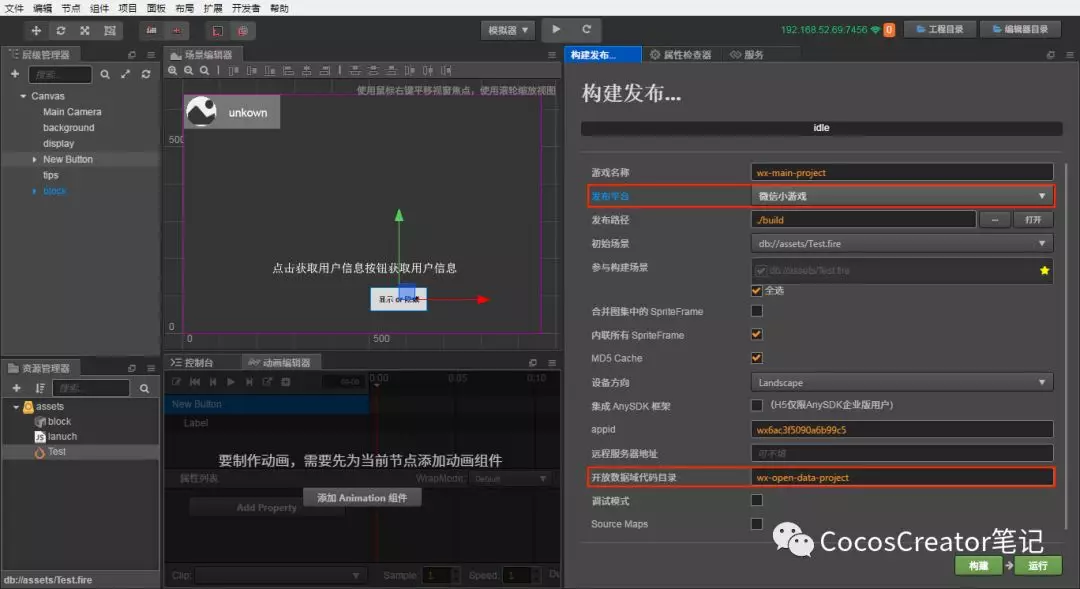
Task: Toggle the MD5 Cache checkbox
Action: 757,358
